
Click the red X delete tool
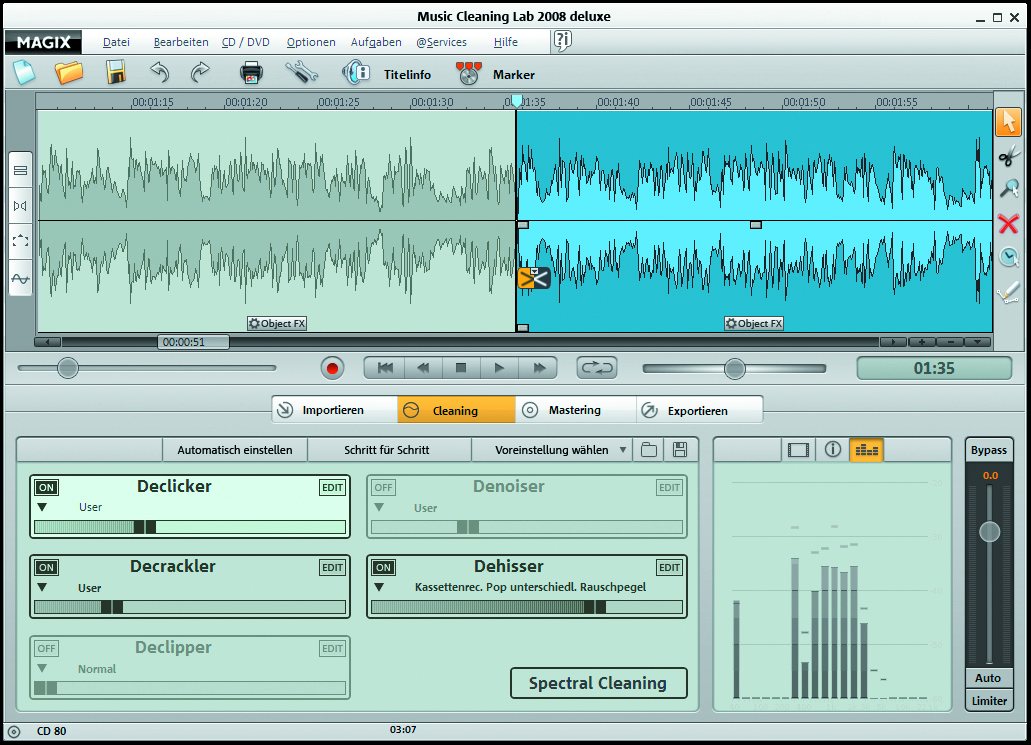pyautogui.click(x=1008, y=223)
